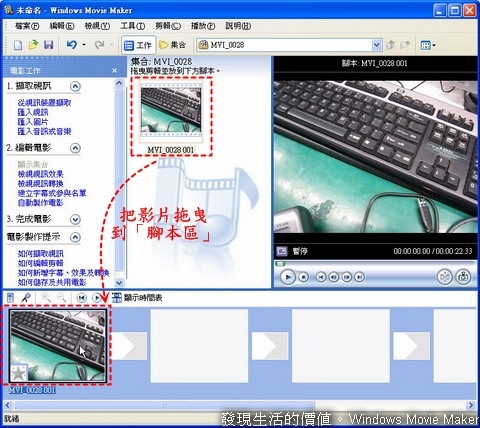Select the MVI_0028 001 clip in collection

[171, 117]
